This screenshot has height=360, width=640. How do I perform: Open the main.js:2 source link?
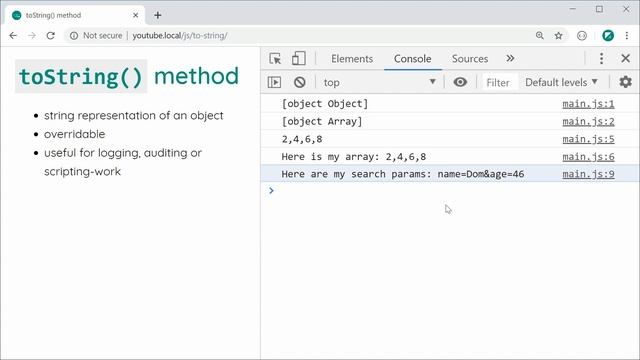click(x=588, y=122)
